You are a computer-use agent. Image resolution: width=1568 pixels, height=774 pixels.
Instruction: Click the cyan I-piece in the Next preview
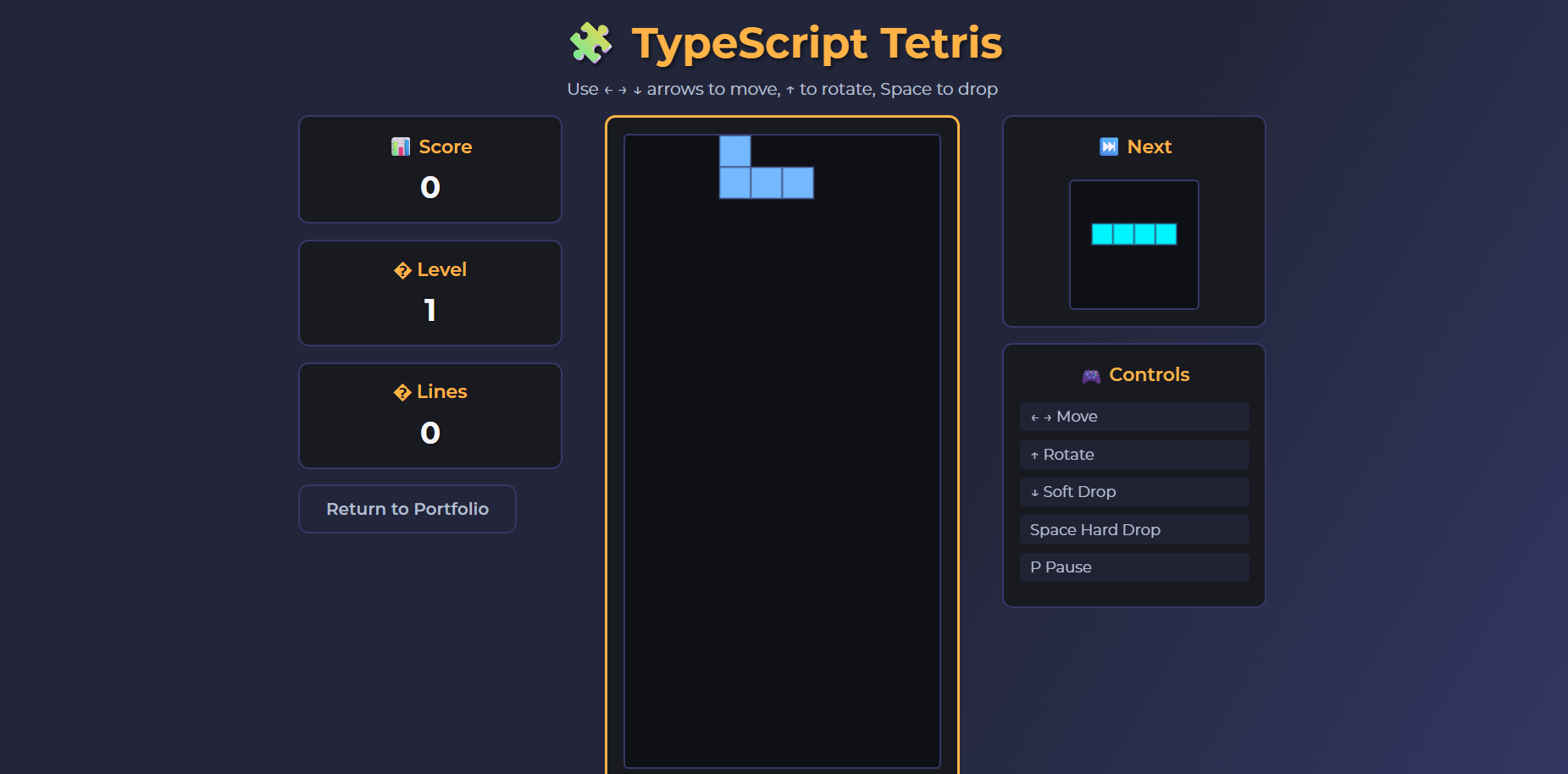tap(1133, 232)
